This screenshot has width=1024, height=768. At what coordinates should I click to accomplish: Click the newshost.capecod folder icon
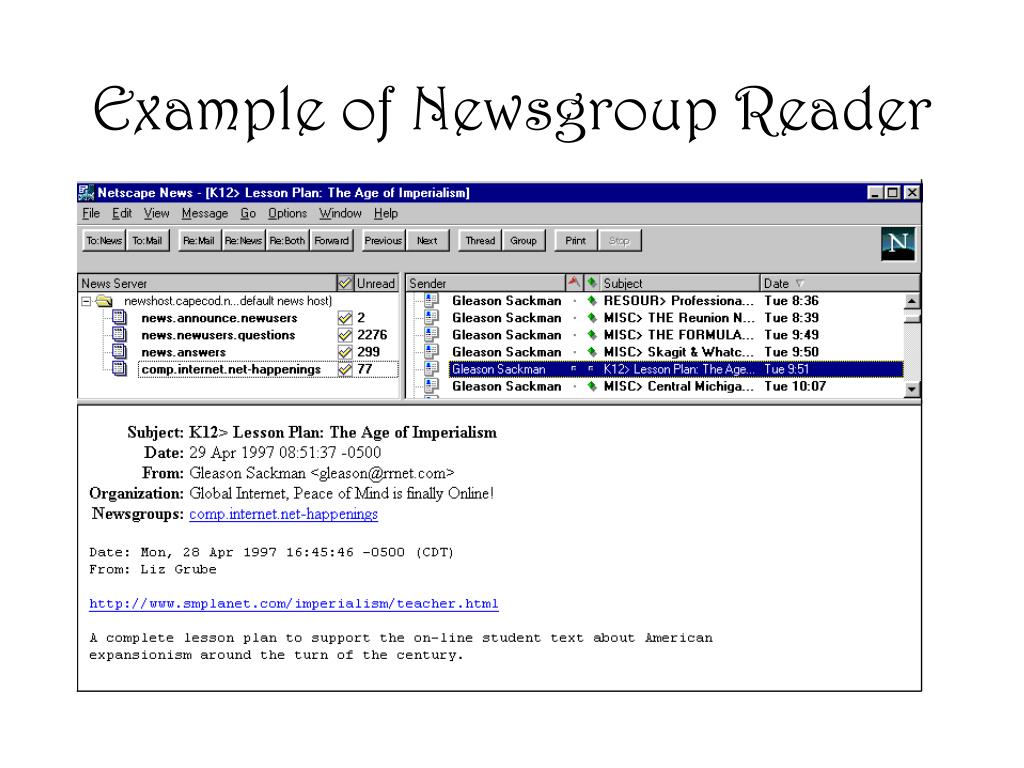(x=104, y=301)
